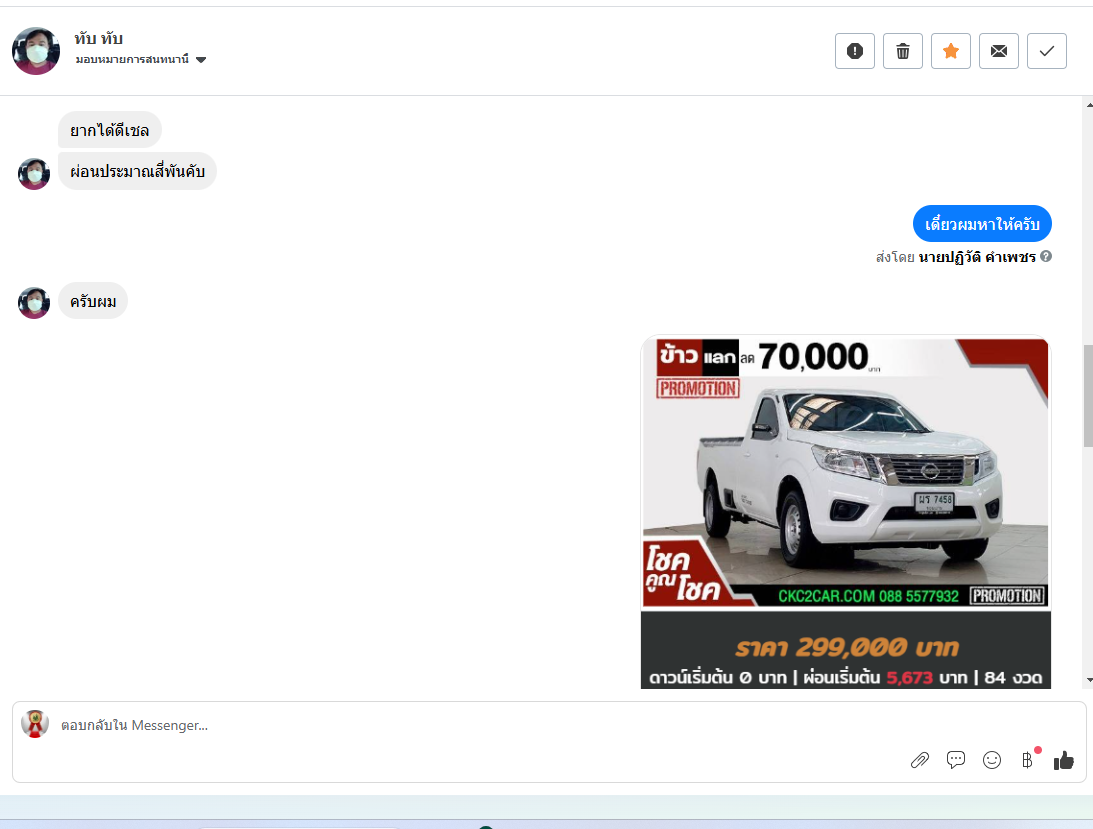
Task: Select the message ผ่อนประมาณสี่พันคับ
Action: click(x=137, y=172)
